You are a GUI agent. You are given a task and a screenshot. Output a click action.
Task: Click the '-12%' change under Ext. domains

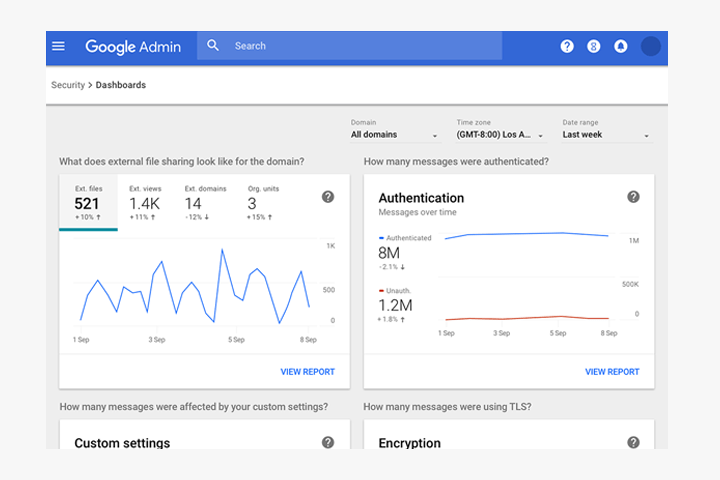click(197, 217)
